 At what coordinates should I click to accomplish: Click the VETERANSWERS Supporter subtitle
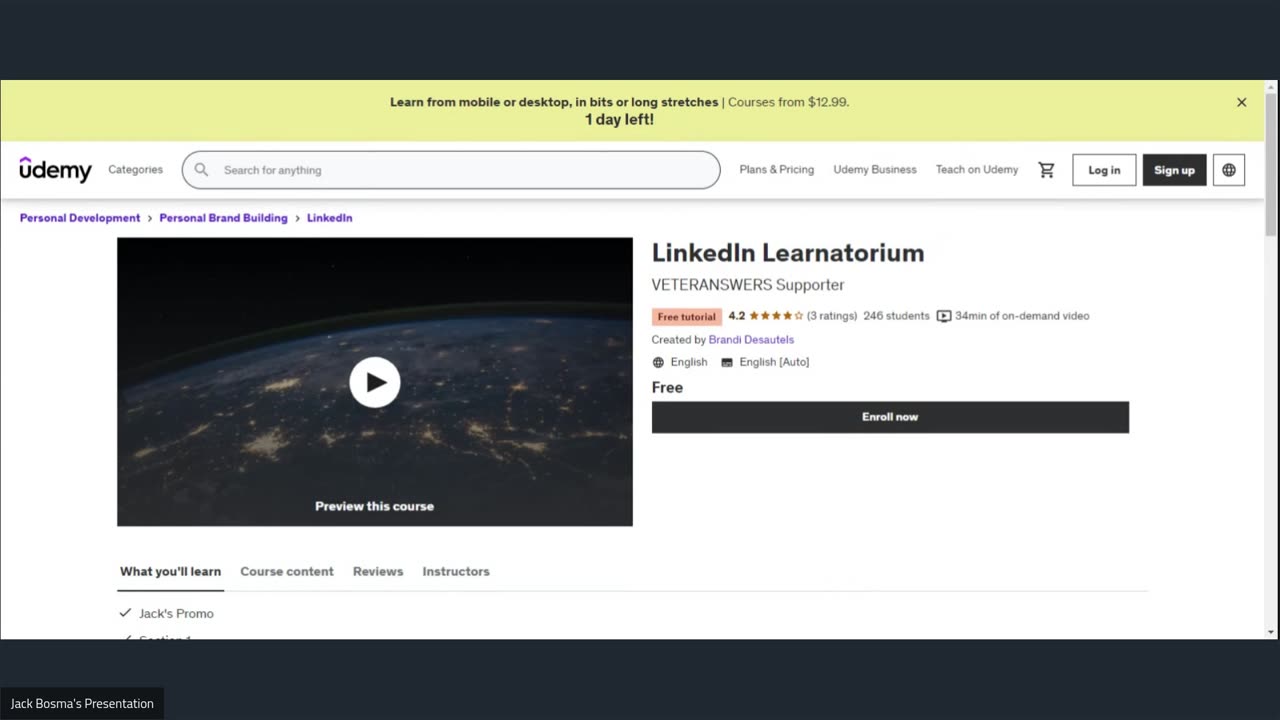coord(748,285)
